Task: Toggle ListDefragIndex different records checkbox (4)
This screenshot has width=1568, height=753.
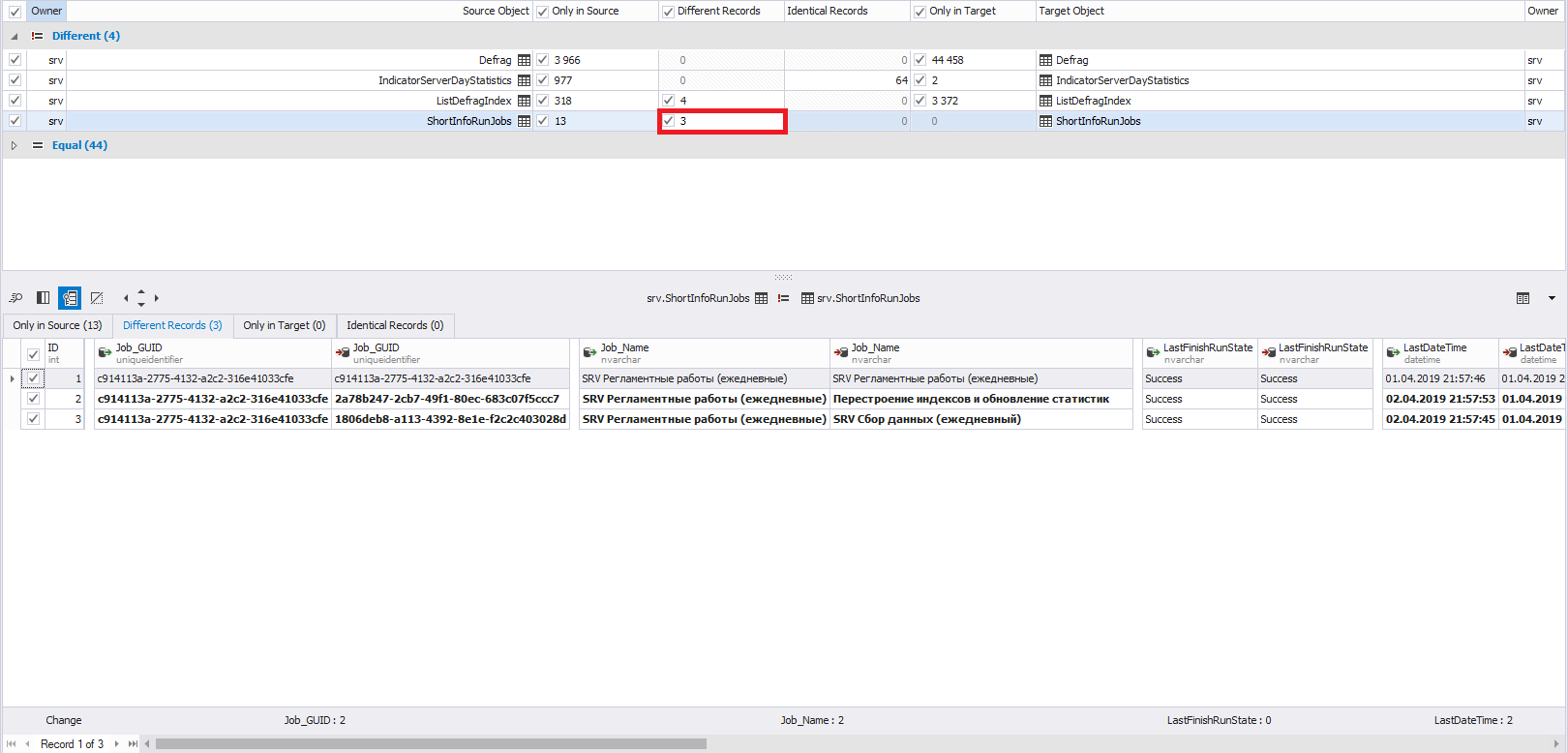Action: pos(668,101)
